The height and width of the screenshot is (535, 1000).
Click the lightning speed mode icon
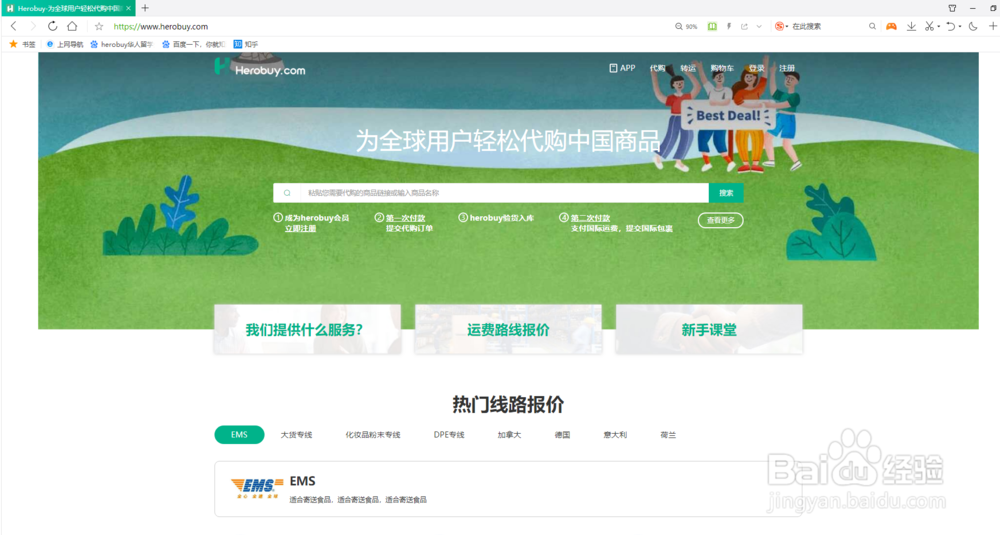click(729, 26)
